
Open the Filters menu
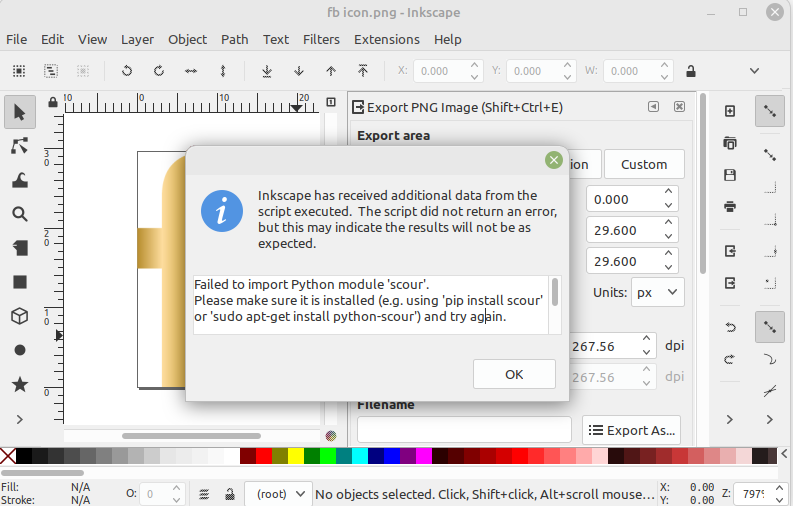[x=321, y=39]
